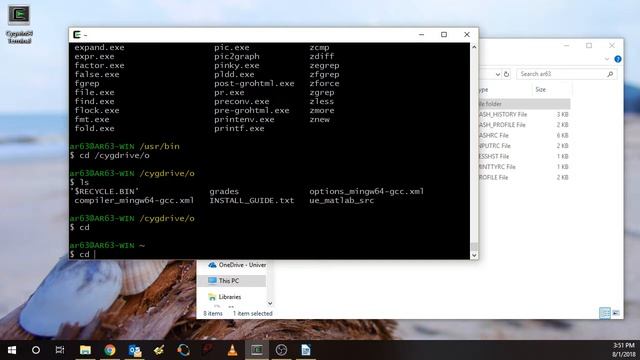
Task: Sort Explorer files by Size column
Action: coord(540,89)
